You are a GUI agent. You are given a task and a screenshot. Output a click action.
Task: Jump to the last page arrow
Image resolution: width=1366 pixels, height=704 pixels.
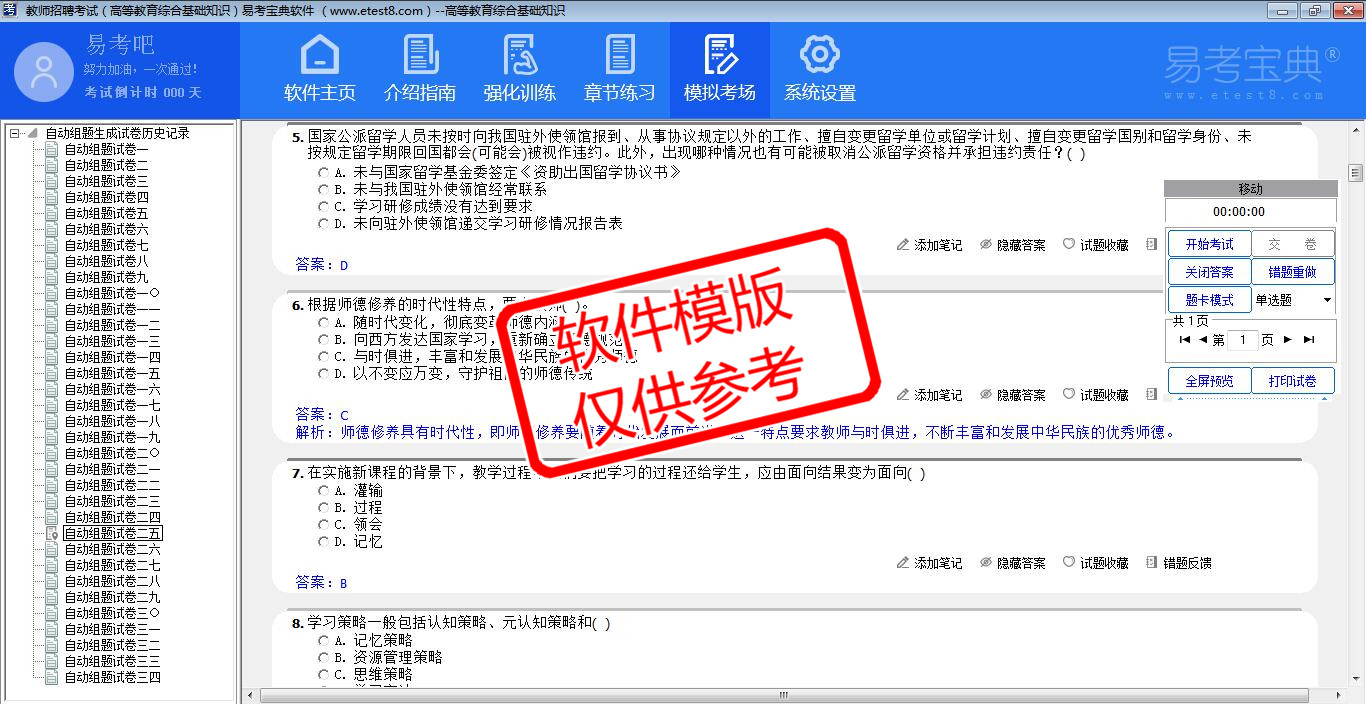1308,340
